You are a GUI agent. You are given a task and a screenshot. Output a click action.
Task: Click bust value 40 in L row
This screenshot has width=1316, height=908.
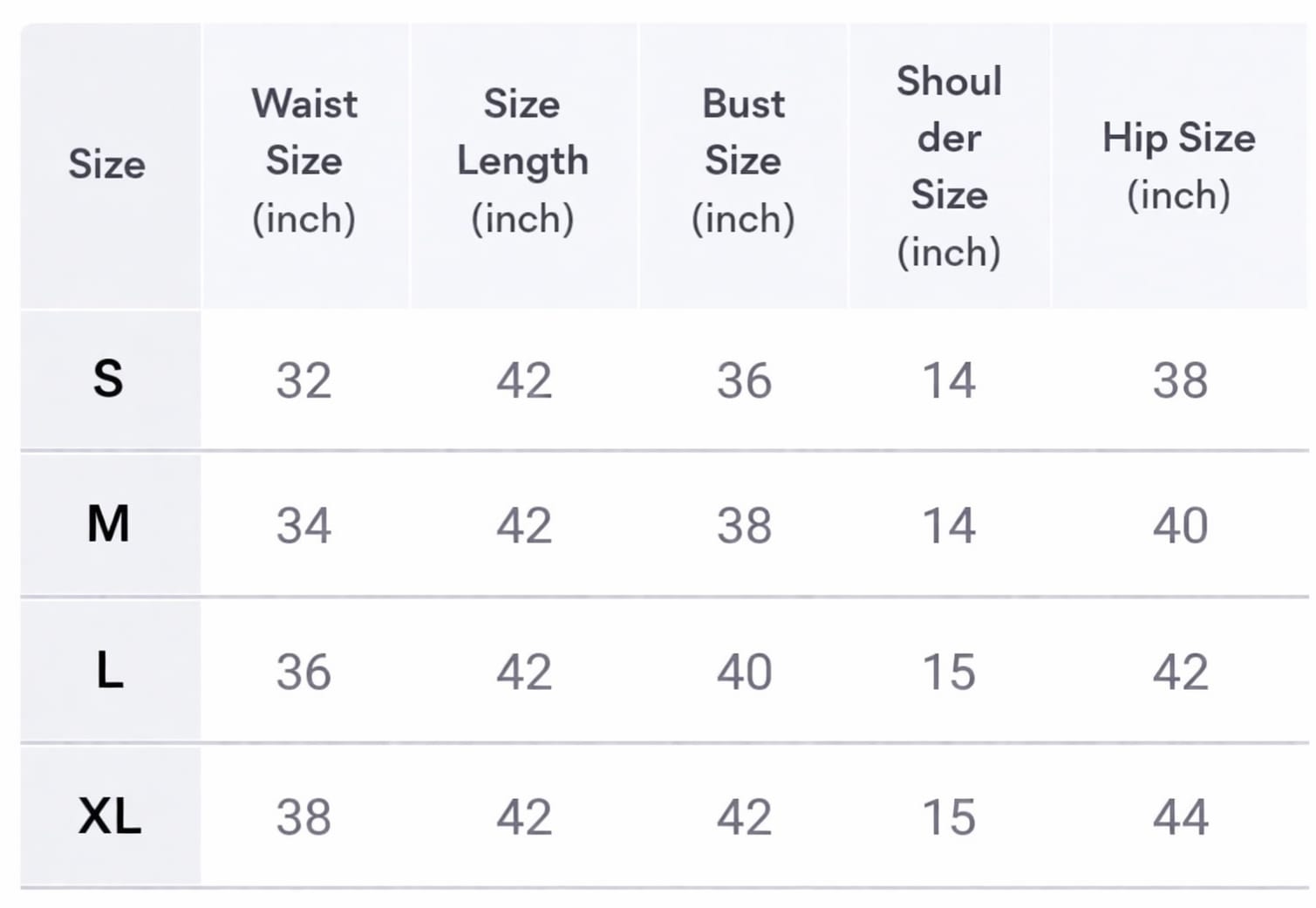click(744, 672)
